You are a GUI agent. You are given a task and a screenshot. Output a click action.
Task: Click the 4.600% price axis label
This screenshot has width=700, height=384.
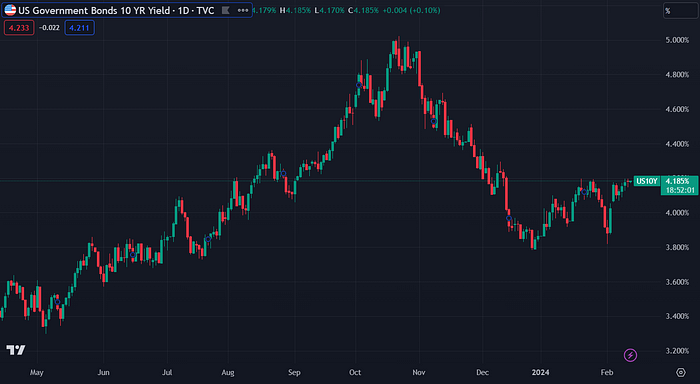[x=677, y=109]
